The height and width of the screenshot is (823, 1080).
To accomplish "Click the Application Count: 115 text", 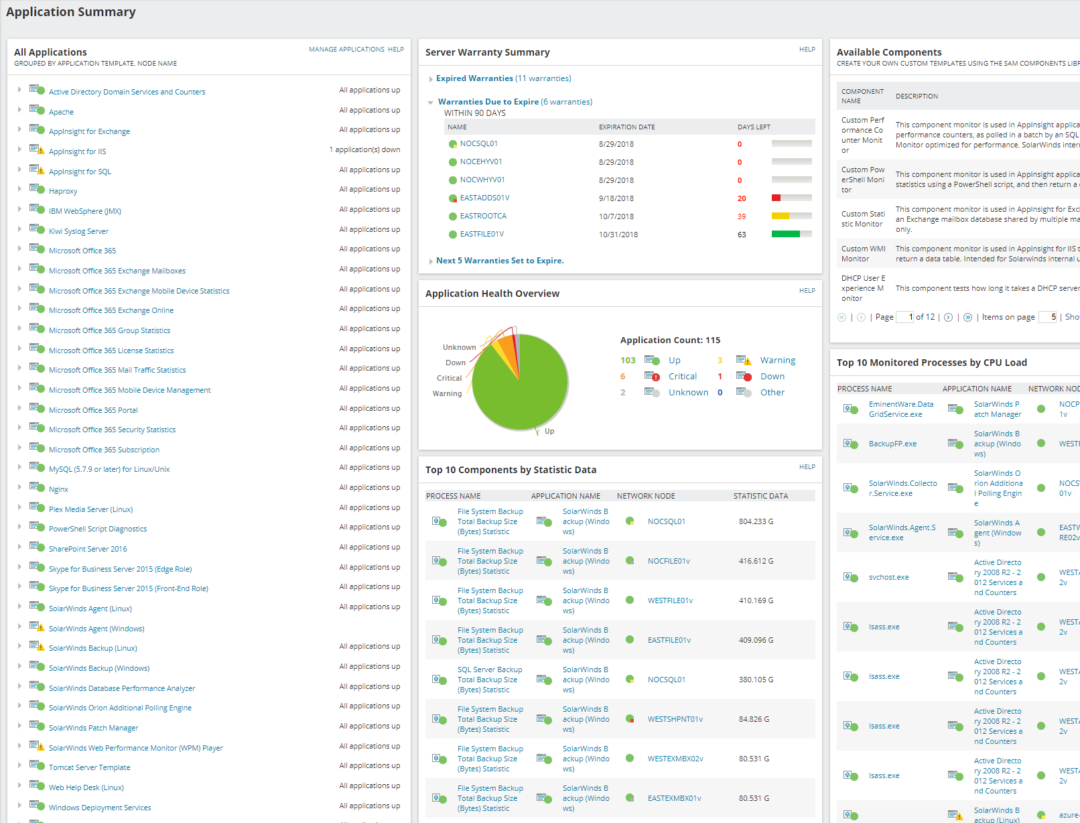I will click(670, 340).
